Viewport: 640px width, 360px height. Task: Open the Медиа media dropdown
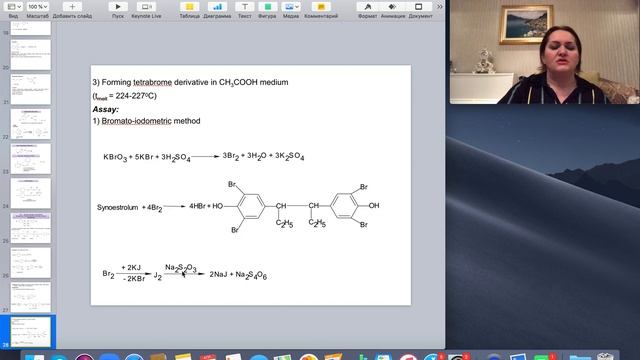(291, 7)
